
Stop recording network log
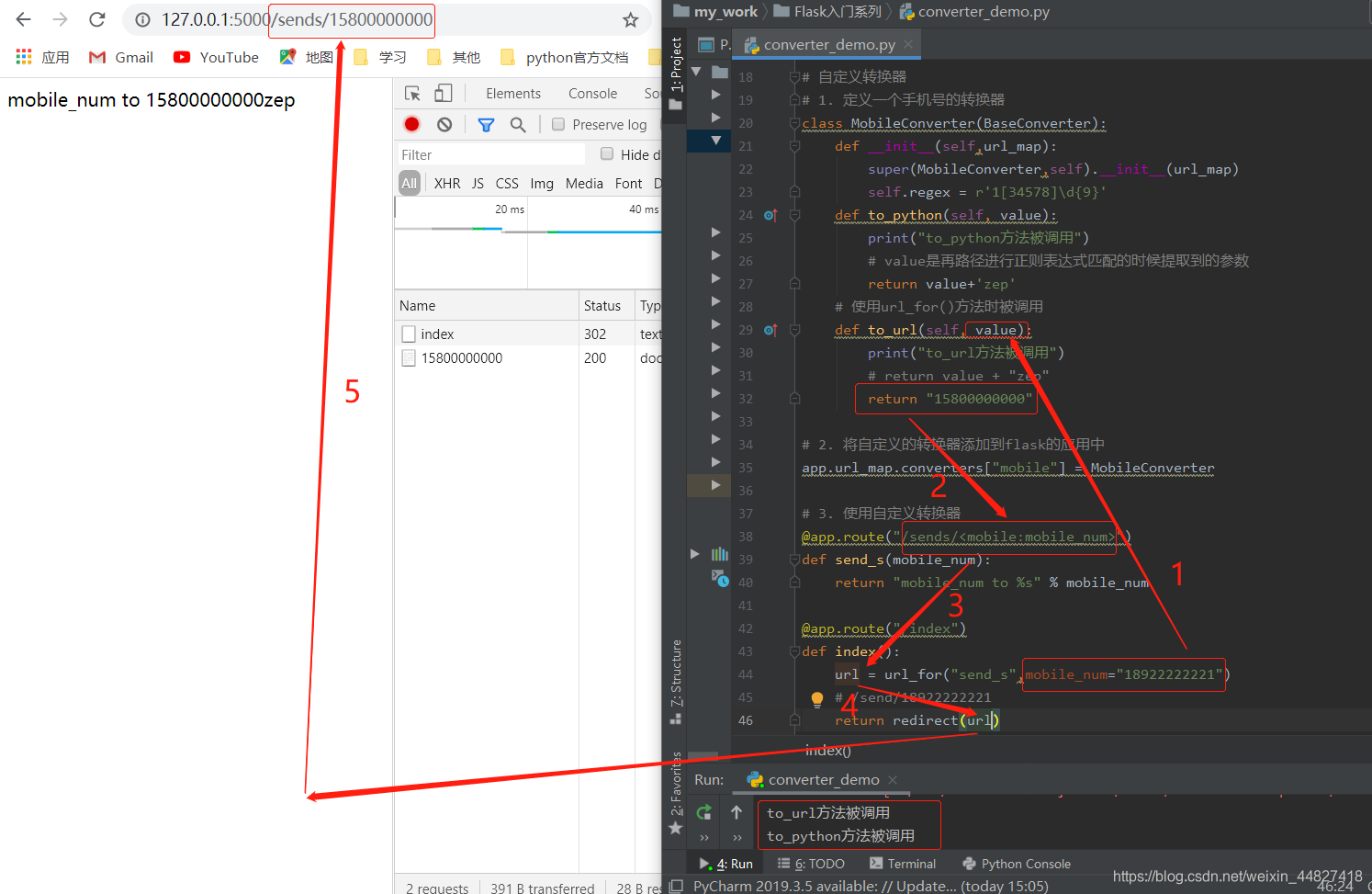point(411,124)
